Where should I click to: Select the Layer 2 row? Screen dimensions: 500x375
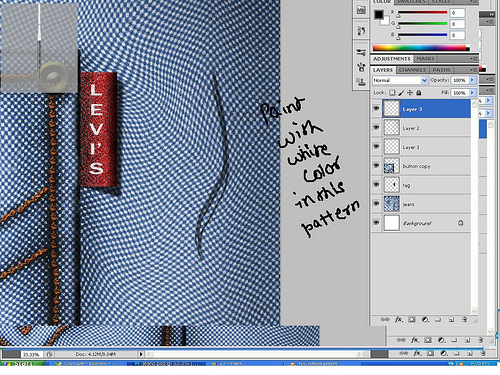point(421,128)
